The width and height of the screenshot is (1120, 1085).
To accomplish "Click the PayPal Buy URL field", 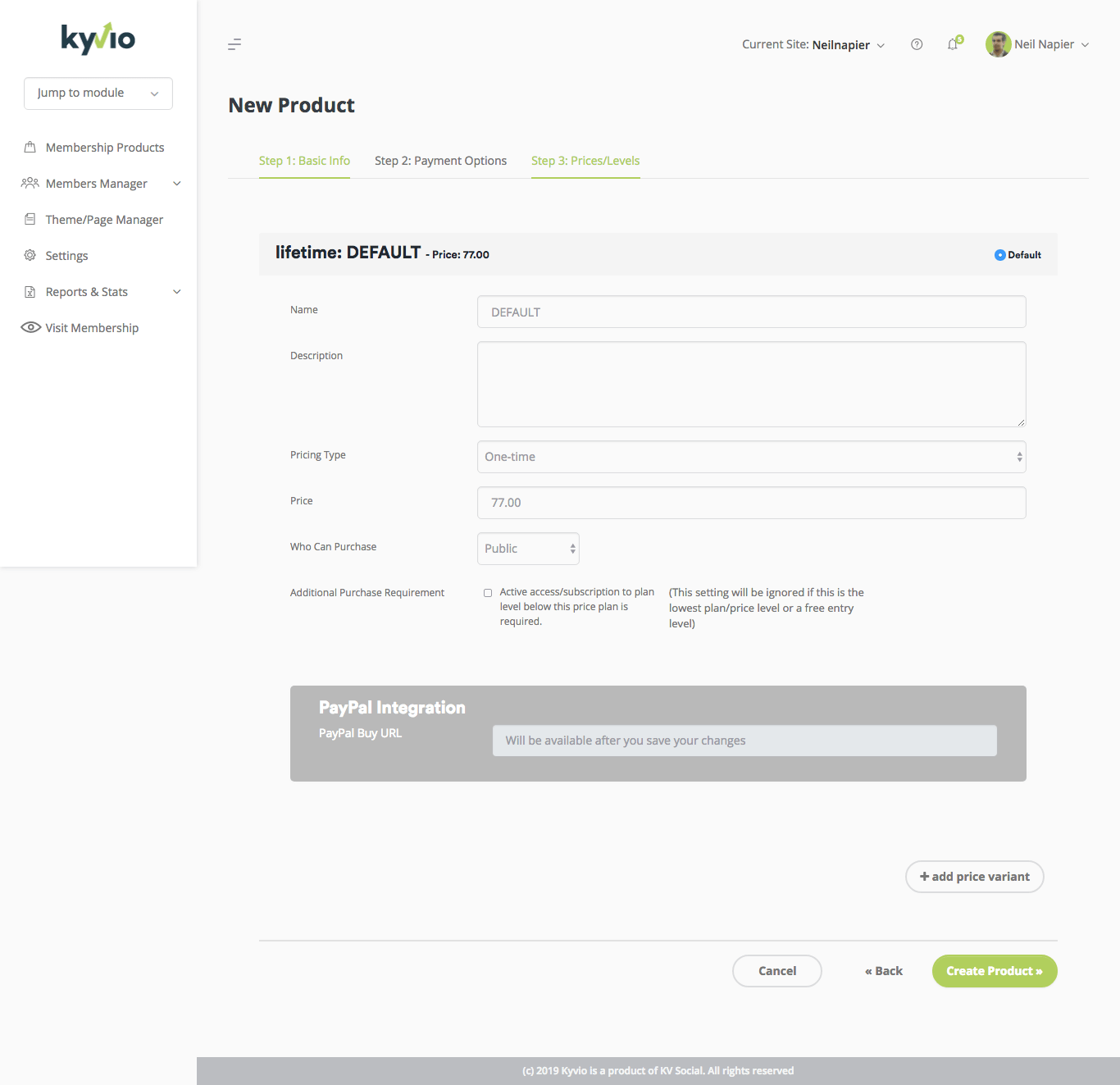I will (x=744, y=741).
